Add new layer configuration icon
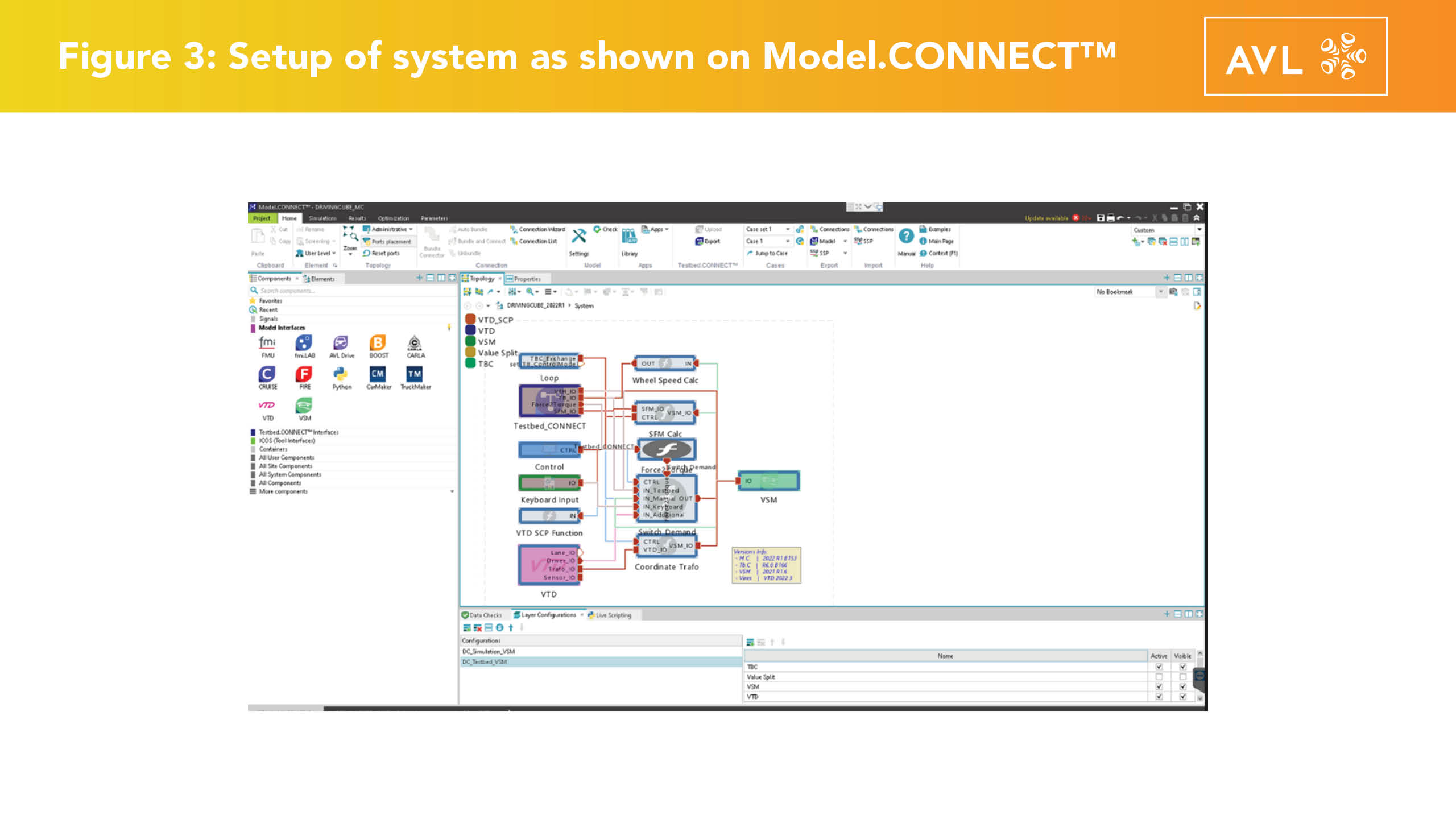1456x819 pixels. coord(466,628)
